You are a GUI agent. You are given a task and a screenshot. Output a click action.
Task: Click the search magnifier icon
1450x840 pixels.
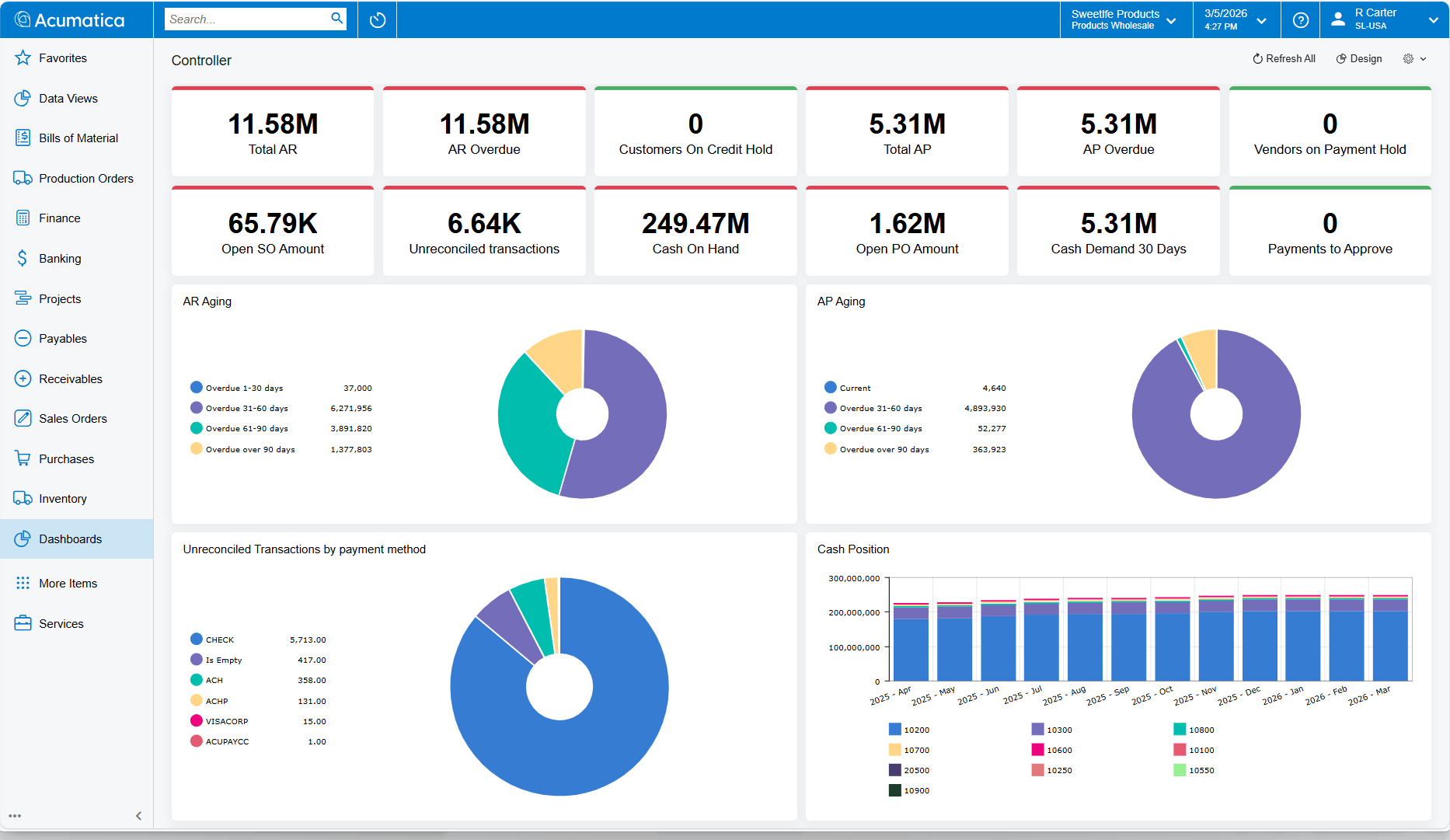pyautogui.click(x=337, y=19)
